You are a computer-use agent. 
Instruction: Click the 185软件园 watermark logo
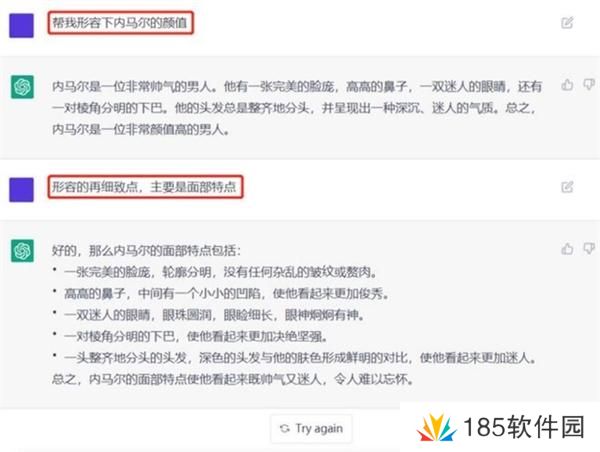pyautogui.click(x=437, y=428)
